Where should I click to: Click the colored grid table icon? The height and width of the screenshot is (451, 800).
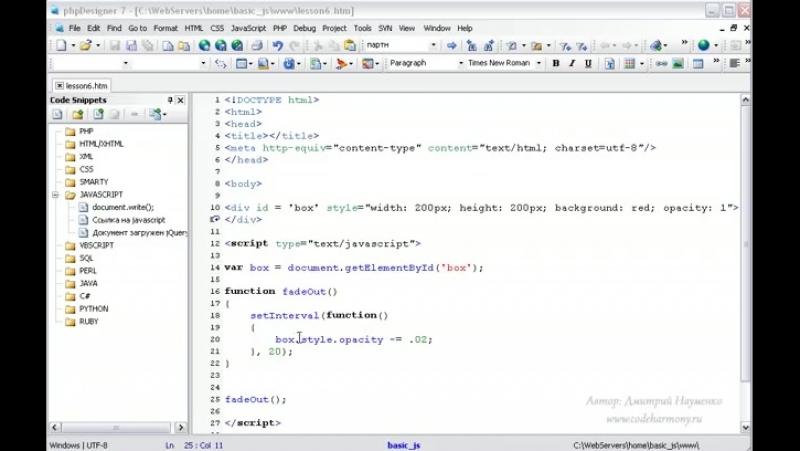(x=630, y=63)
